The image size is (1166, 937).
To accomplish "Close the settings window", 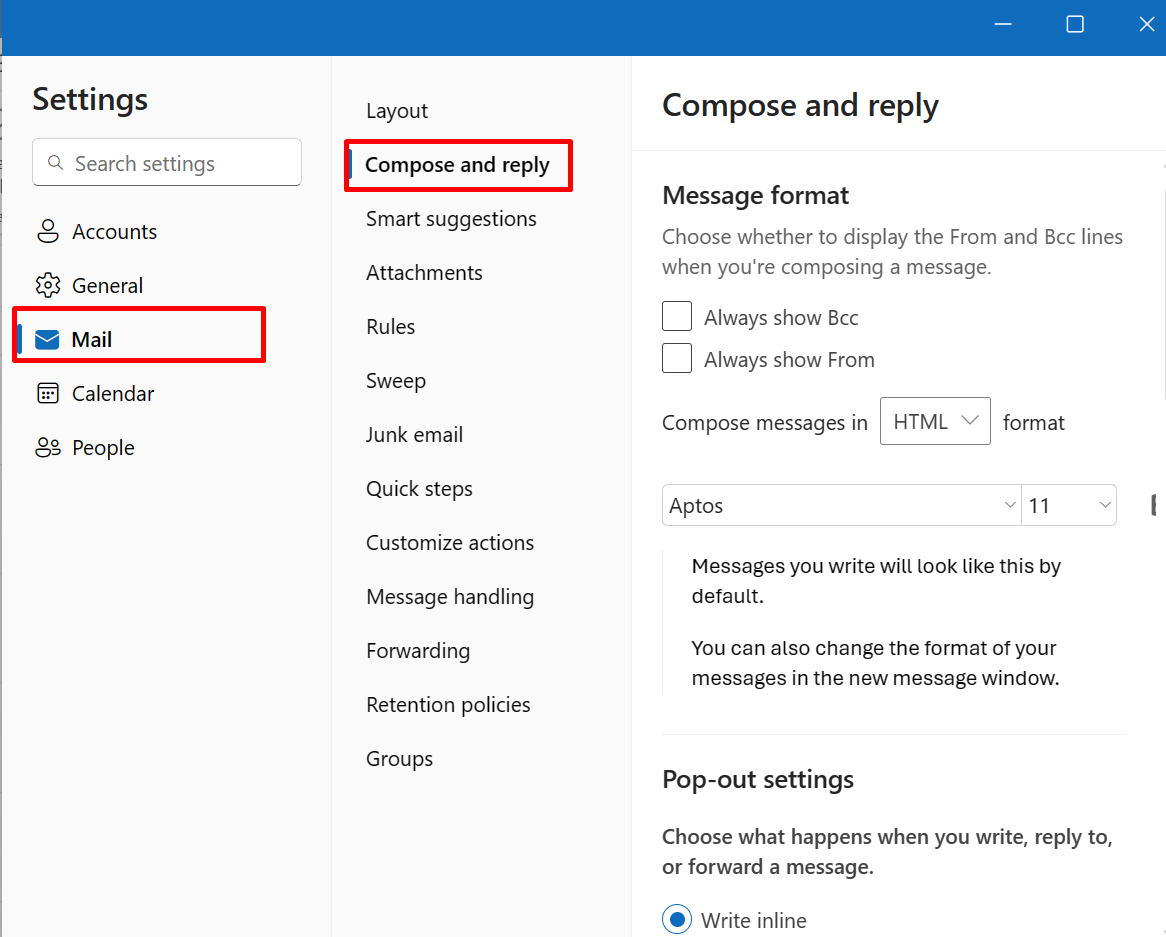I will [x=1146, y=25].
